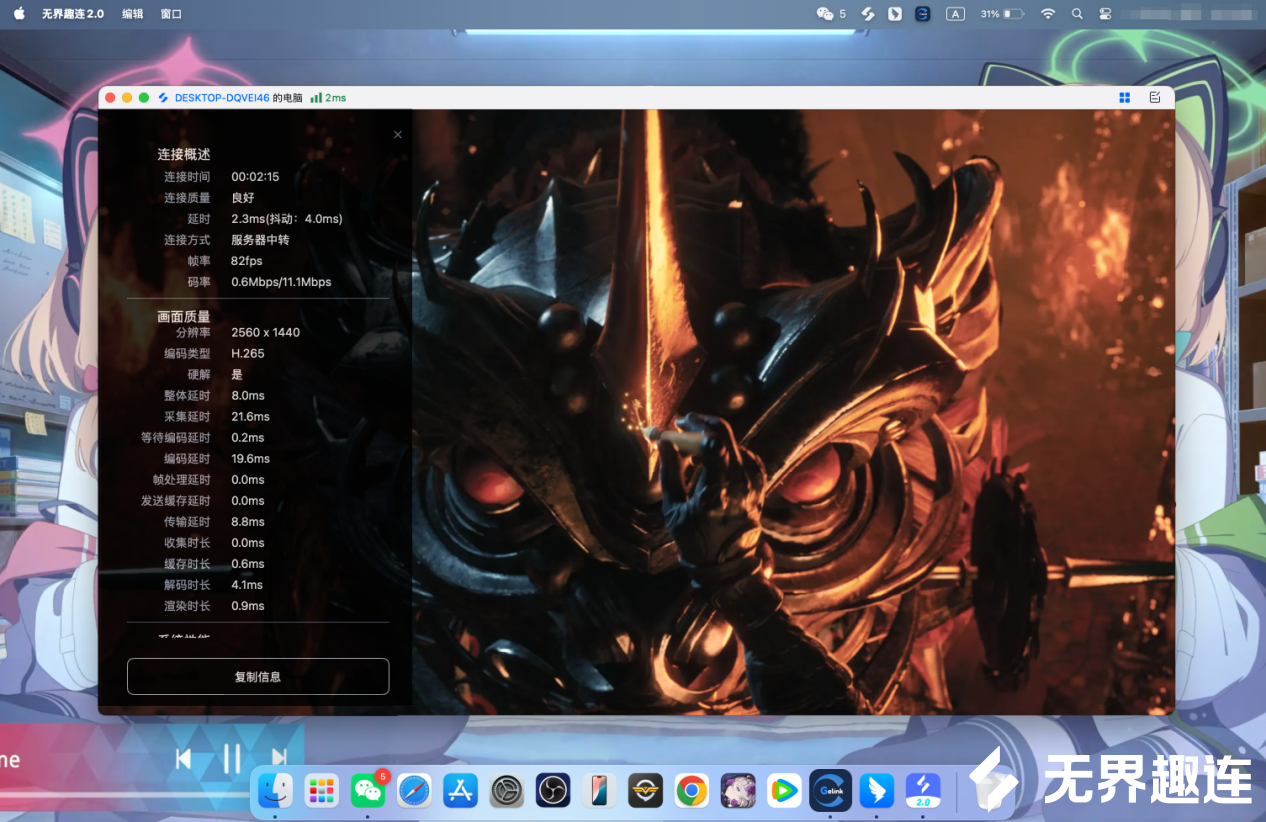Open the input method A indicator

(x=955, y=14)
